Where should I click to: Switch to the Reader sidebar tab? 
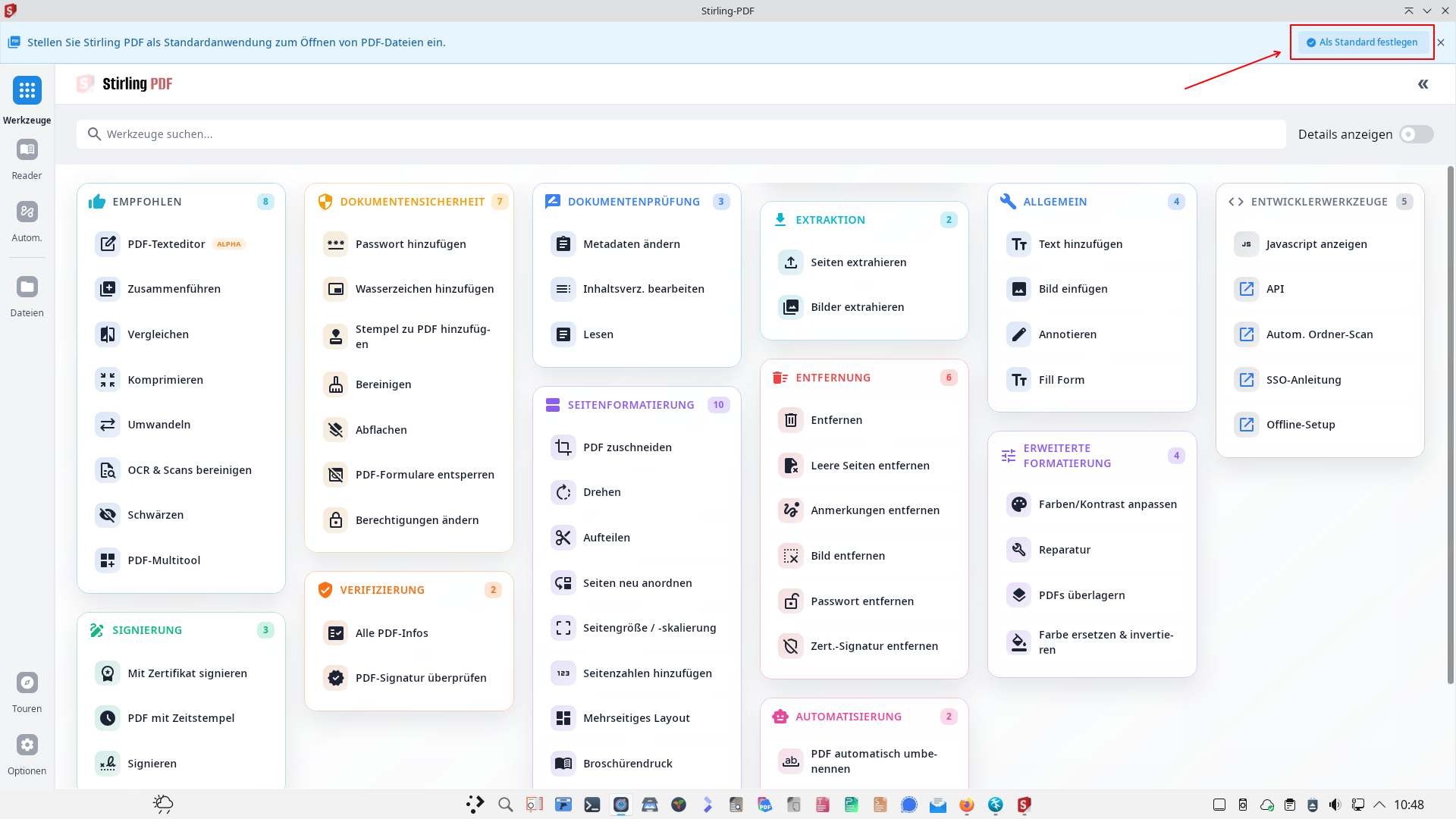[27, 150]
